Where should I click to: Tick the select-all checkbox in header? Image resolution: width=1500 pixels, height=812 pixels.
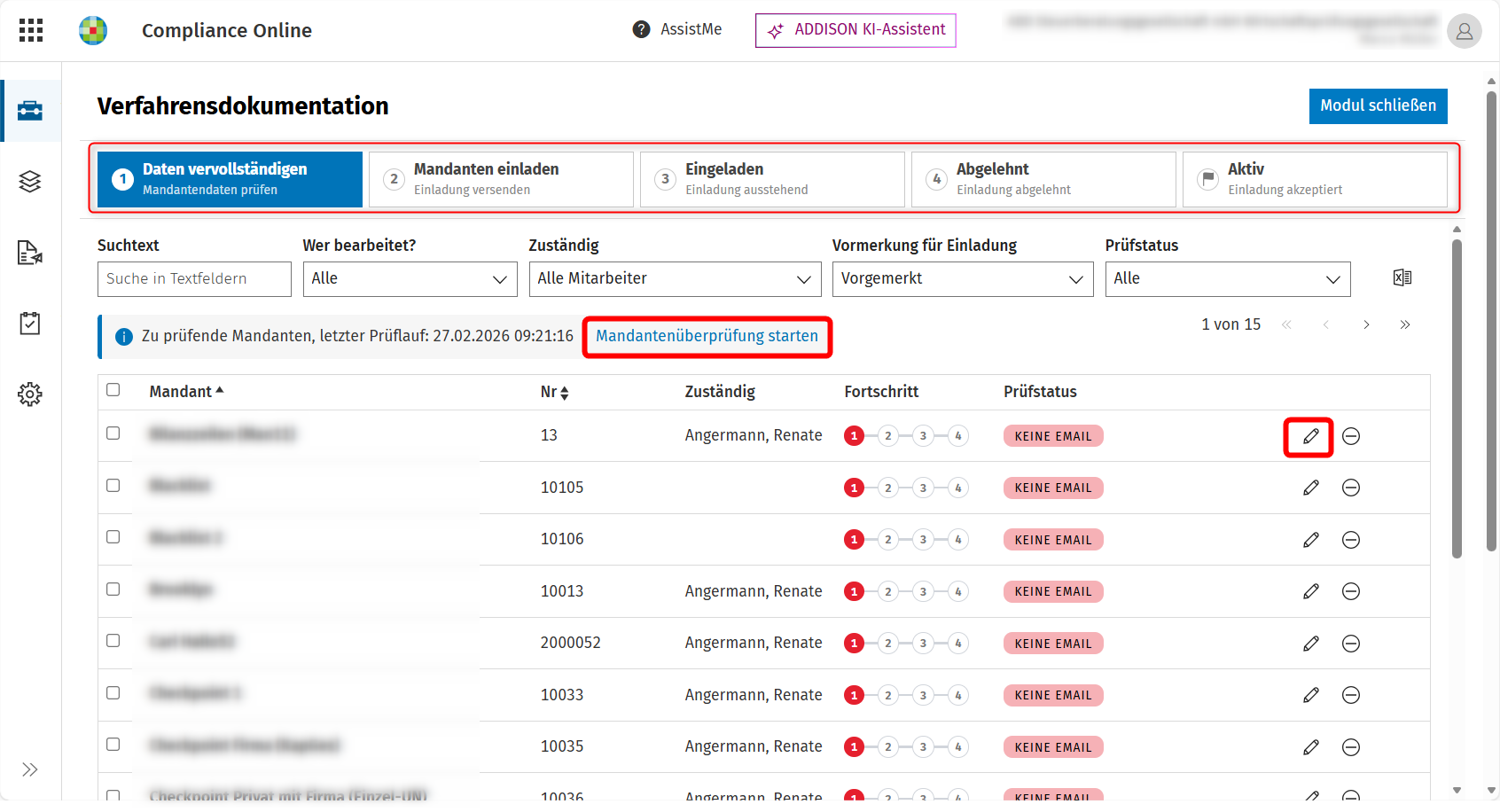click(113, 390)
